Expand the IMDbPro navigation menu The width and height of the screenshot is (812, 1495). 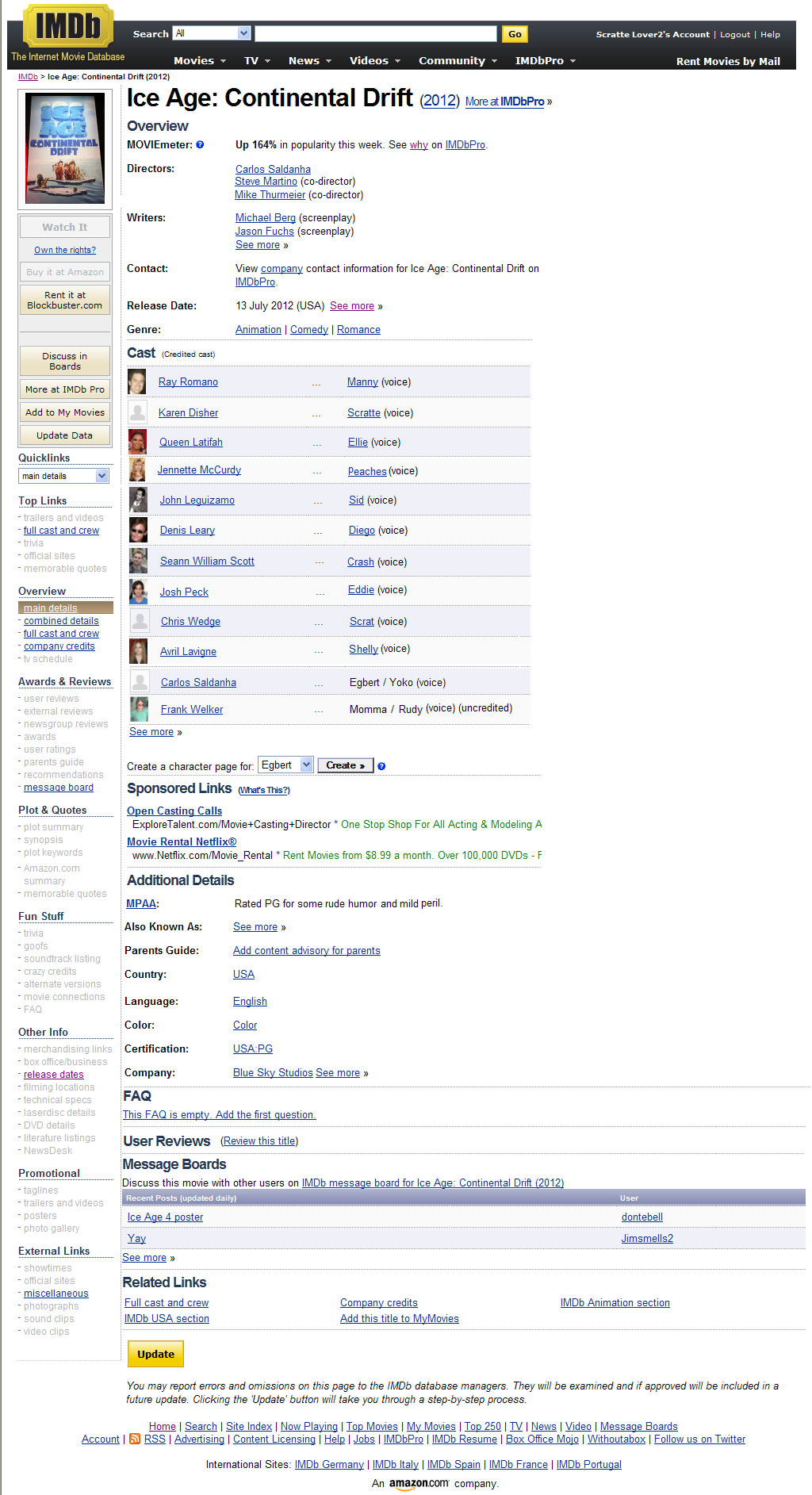(x=546, y=61)
